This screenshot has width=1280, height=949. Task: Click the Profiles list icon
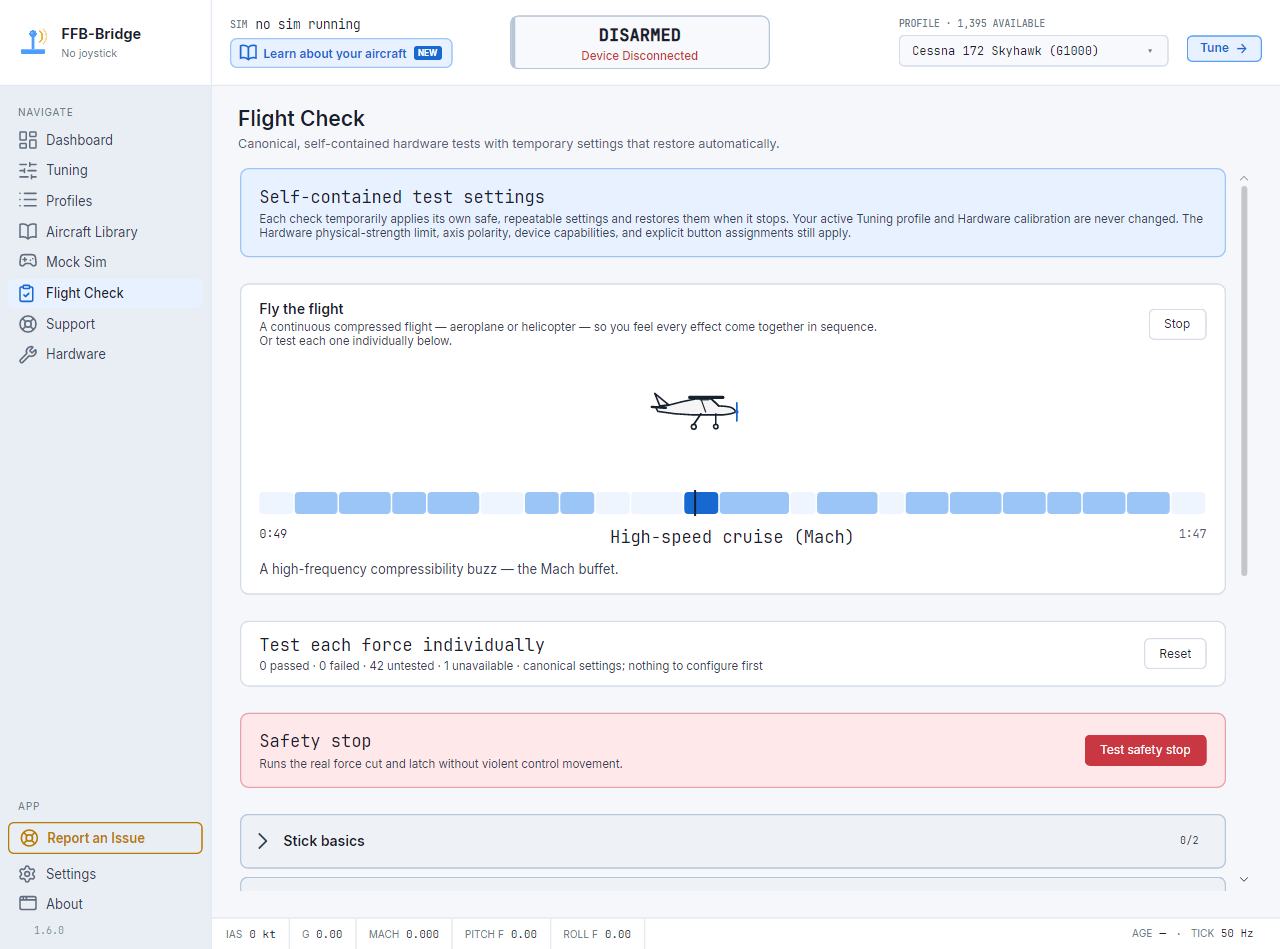pyautogui.click(x=28, y=200)
